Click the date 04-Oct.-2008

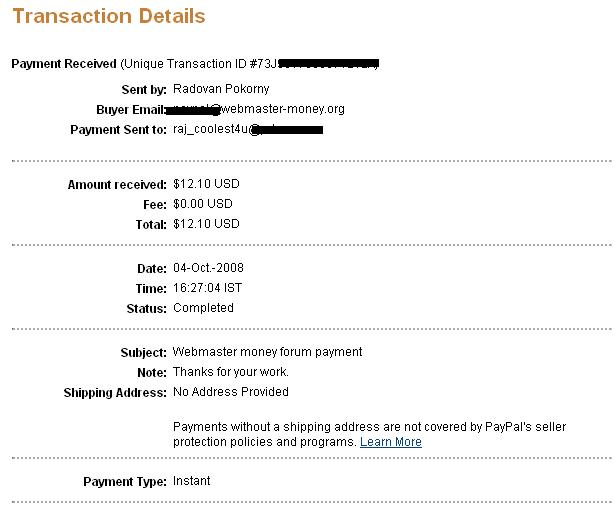coord(208,268)
